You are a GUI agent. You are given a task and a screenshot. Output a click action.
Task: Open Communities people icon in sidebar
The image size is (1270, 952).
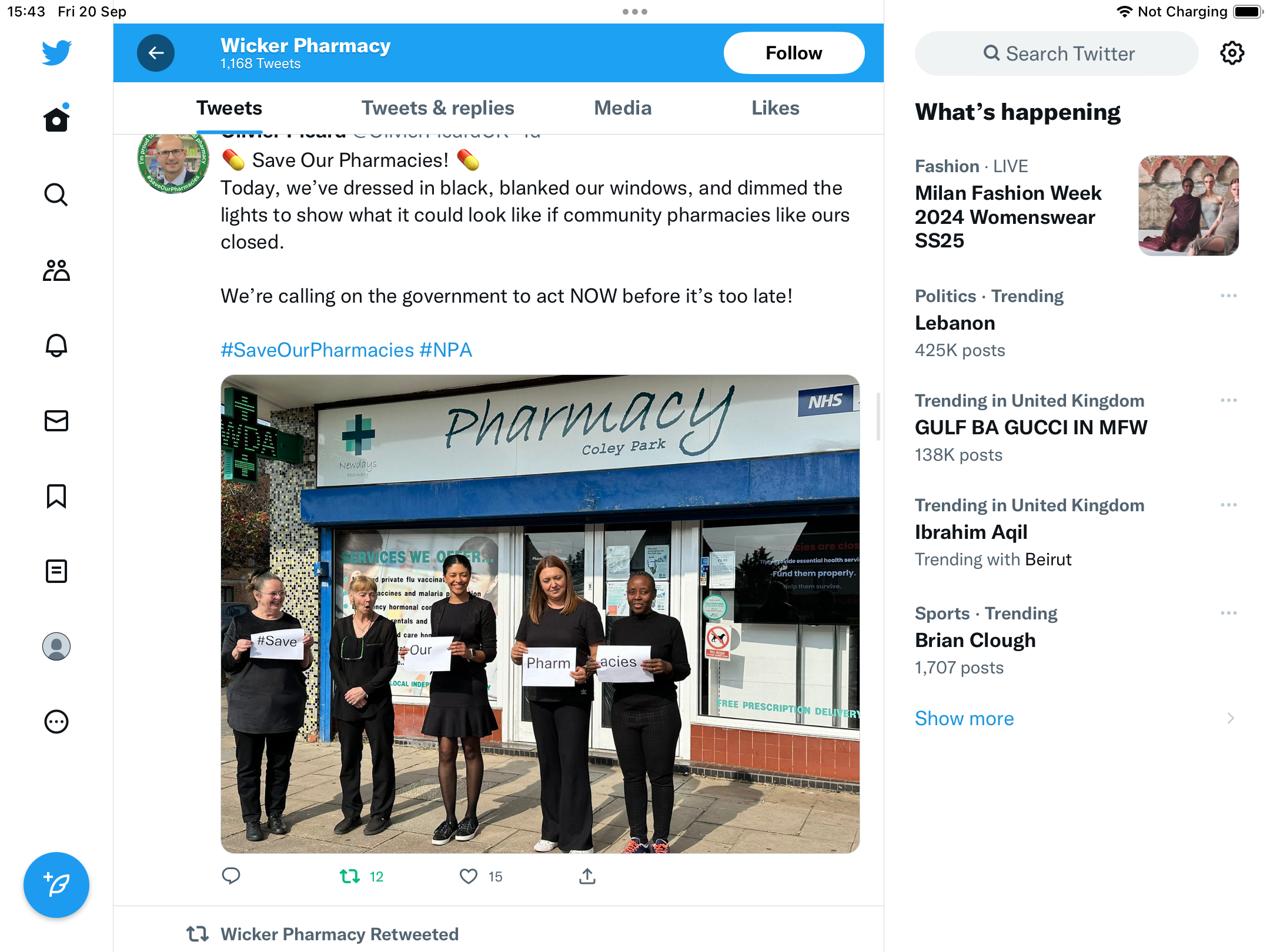click(56, 270)
